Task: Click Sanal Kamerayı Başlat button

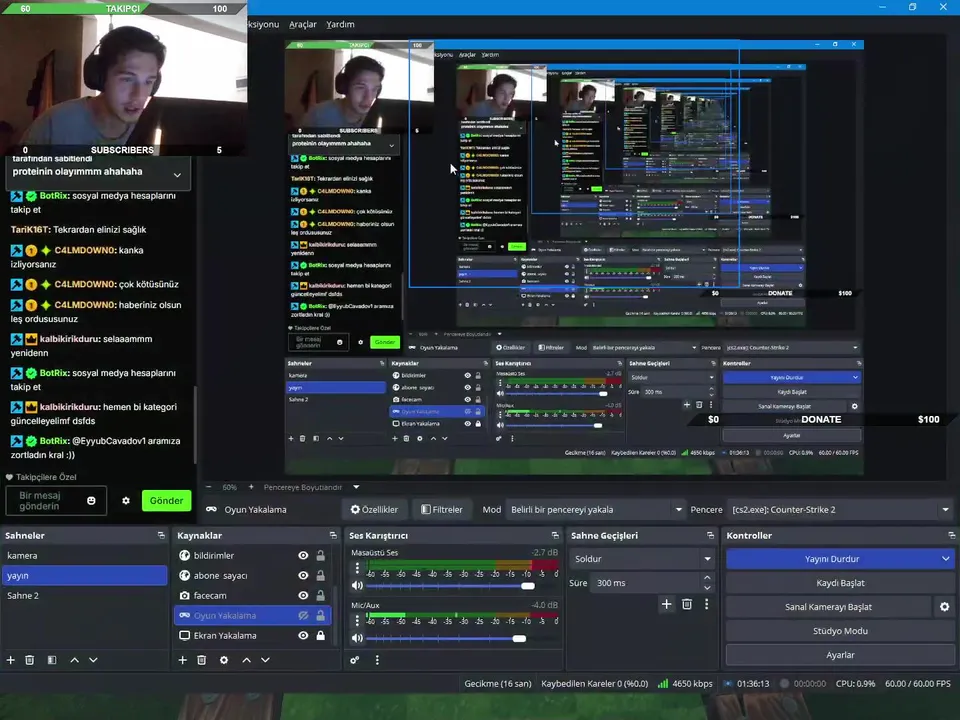Action: [x=828, y=607]
